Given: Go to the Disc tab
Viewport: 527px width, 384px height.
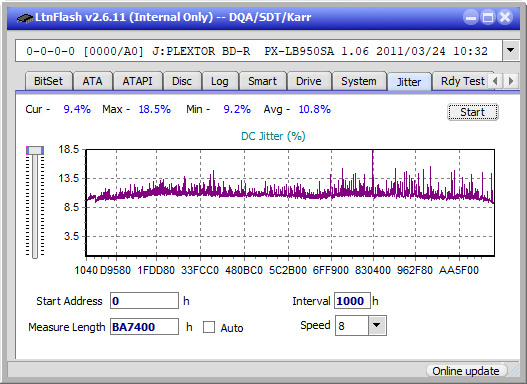Looking at the screenshot, I should pos(182,81).
